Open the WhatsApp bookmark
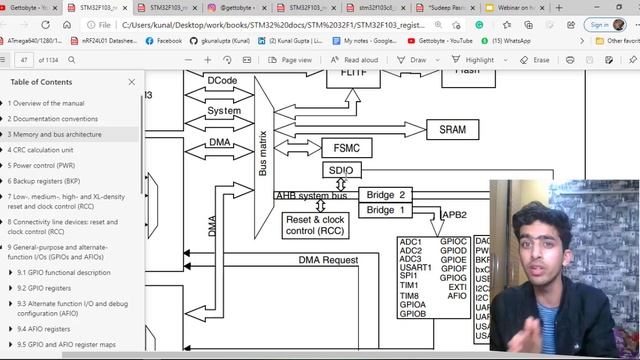 pyautogui.click(x=506, y=41)
